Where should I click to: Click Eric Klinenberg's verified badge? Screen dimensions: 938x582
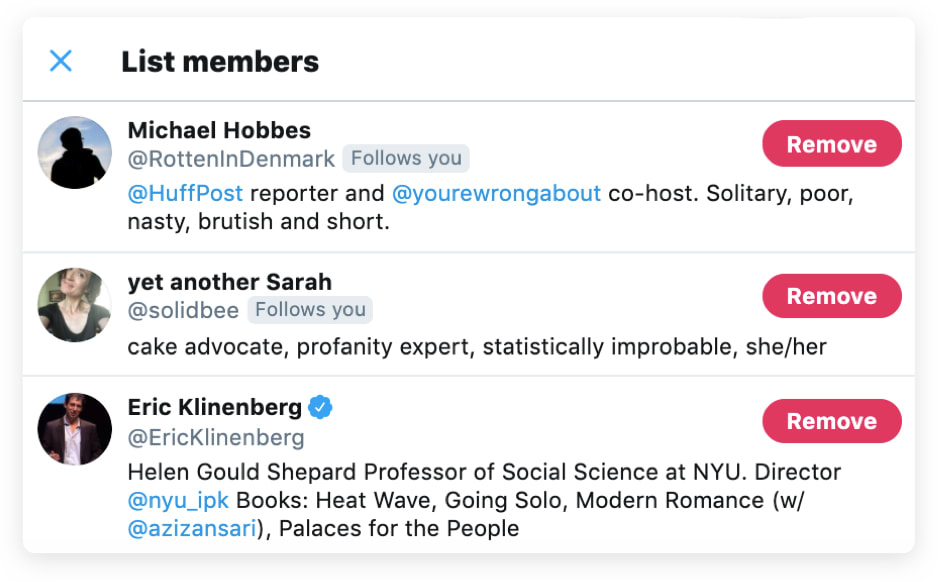click(x=318, y=407)
